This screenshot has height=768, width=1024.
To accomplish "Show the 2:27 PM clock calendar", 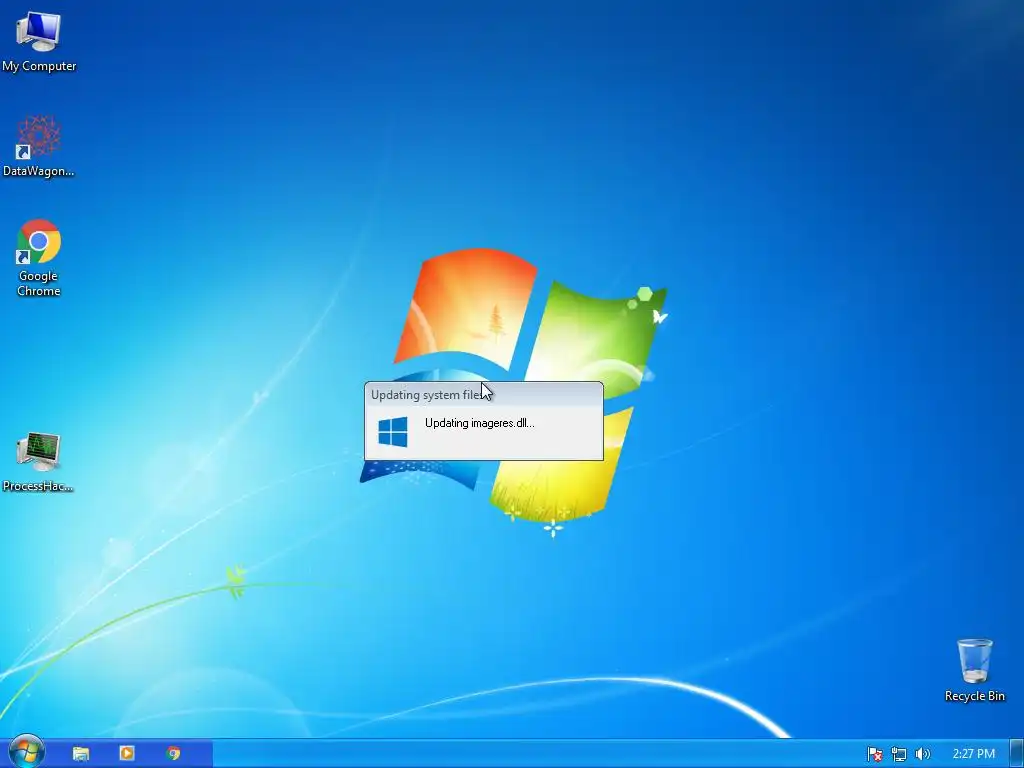I will coord(973,754).
